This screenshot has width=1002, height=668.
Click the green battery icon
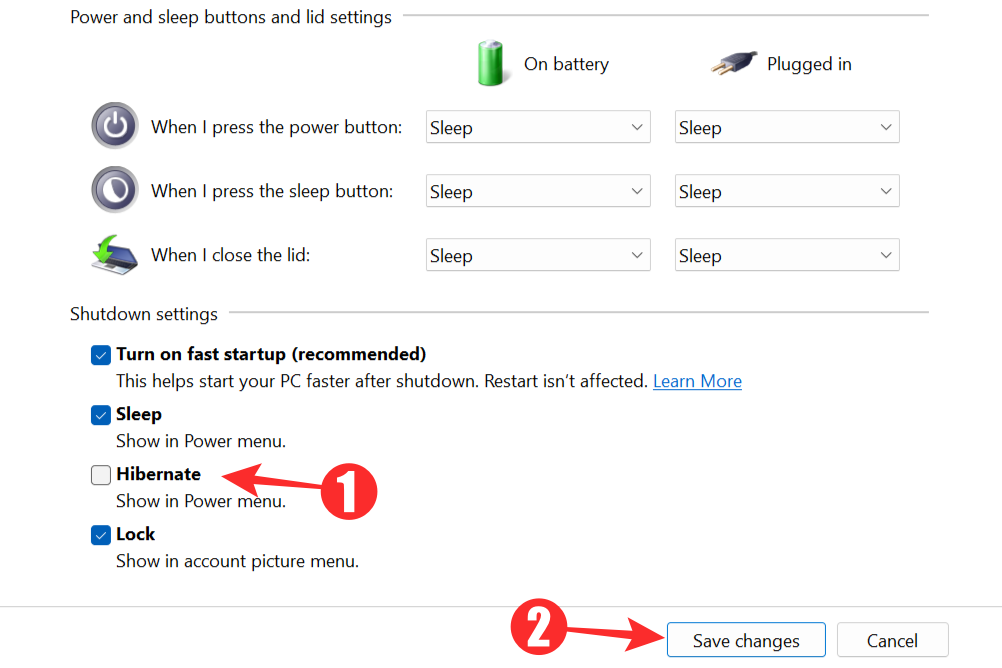pyautogui.click(x=492, y=62)
